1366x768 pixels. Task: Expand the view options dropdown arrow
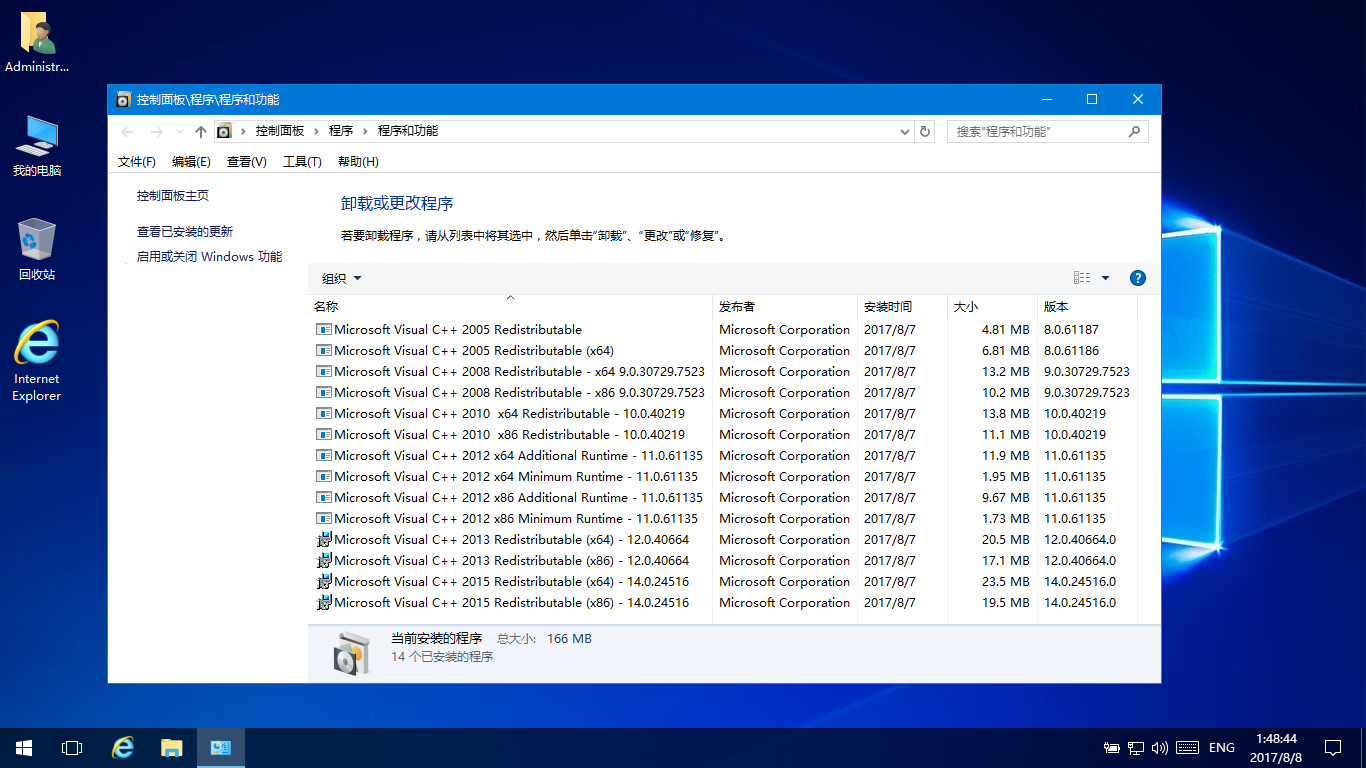1105,278
